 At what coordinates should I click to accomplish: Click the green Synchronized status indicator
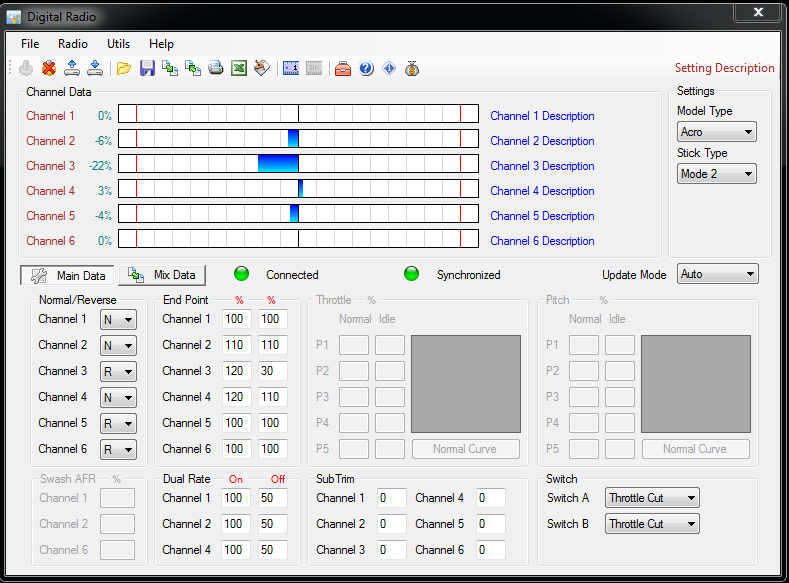pyautogui.click(x=412, y=274)
